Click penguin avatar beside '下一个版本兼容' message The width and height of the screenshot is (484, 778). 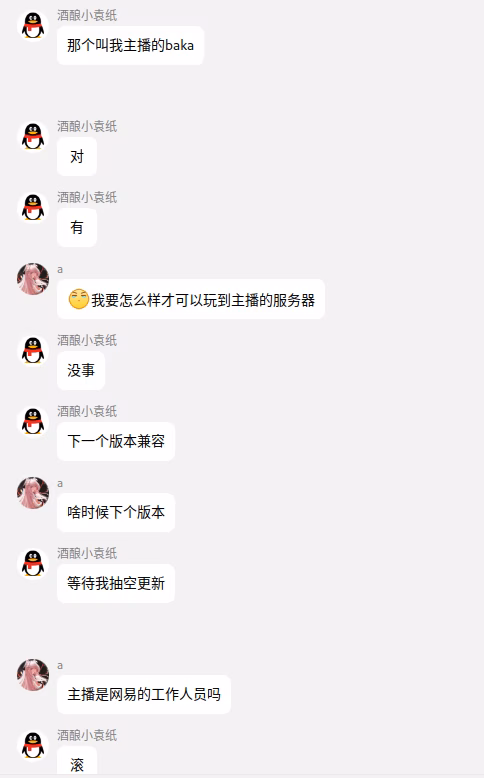point(33,421)
